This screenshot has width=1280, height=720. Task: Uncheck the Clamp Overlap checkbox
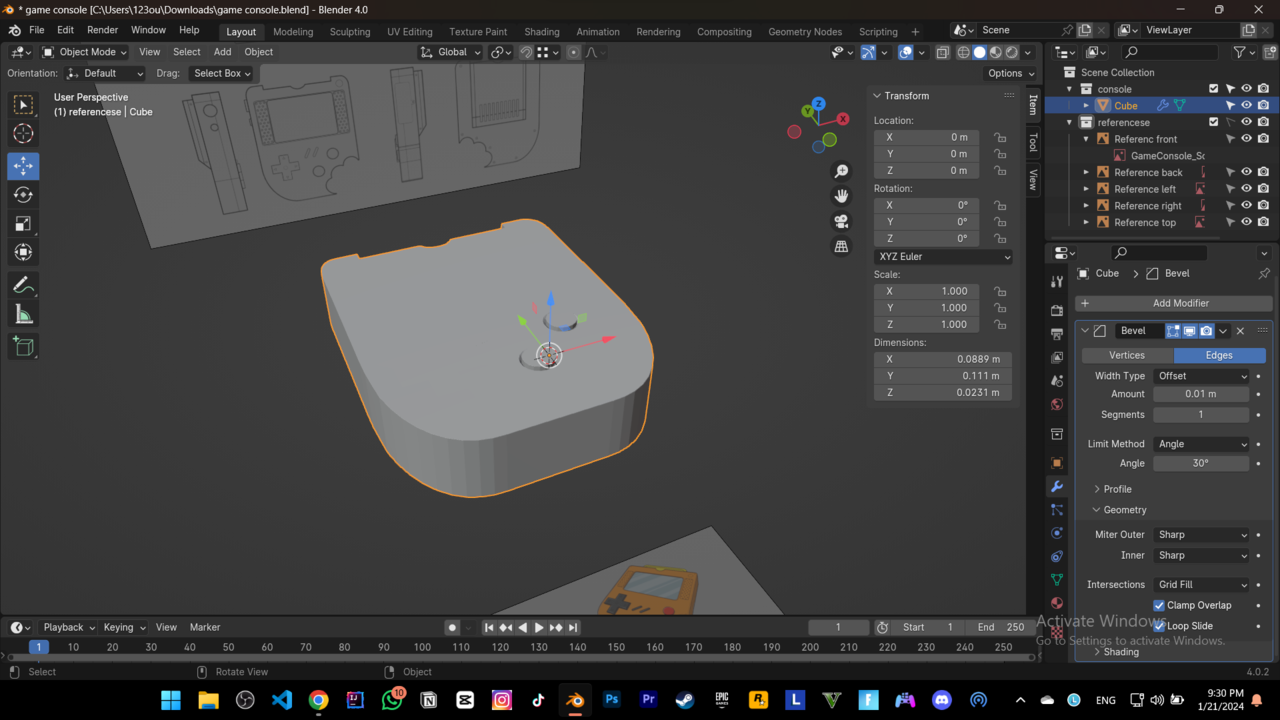1159,605
